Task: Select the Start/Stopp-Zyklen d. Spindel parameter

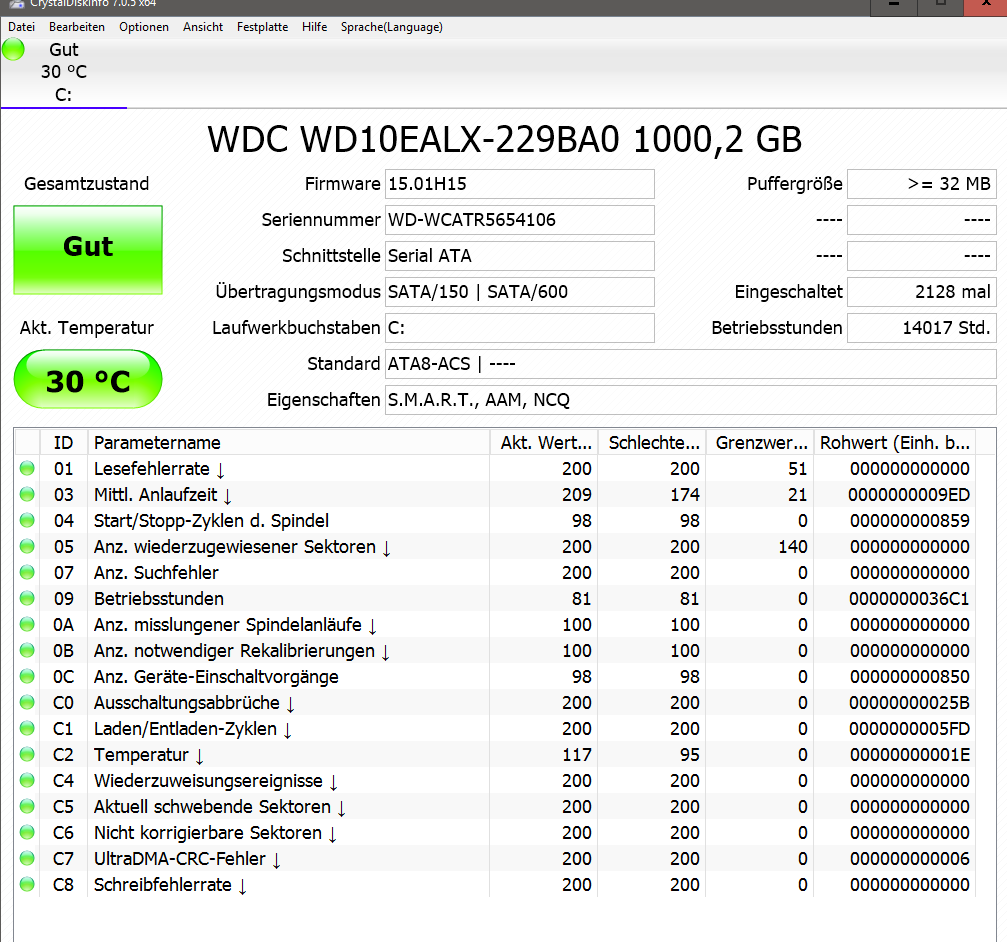Action: tap(211, 521)
